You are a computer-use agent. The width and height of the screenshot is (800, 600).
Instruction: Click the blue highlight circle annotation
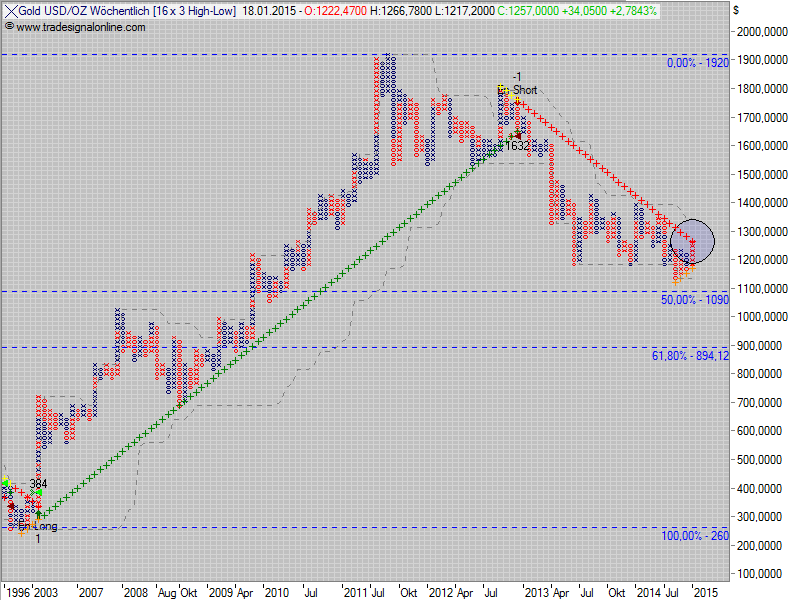[692, 241]
